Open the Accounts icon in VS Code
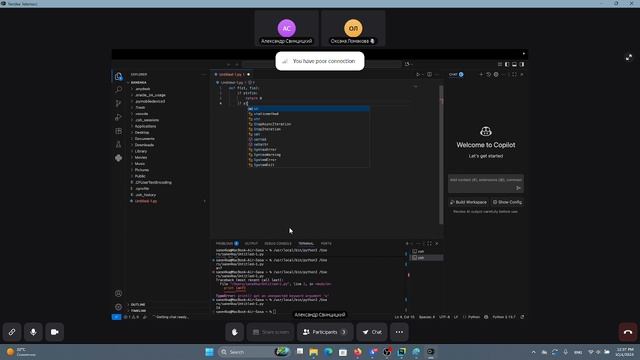Viewport: 640px width, 360px height. (118, 293)
